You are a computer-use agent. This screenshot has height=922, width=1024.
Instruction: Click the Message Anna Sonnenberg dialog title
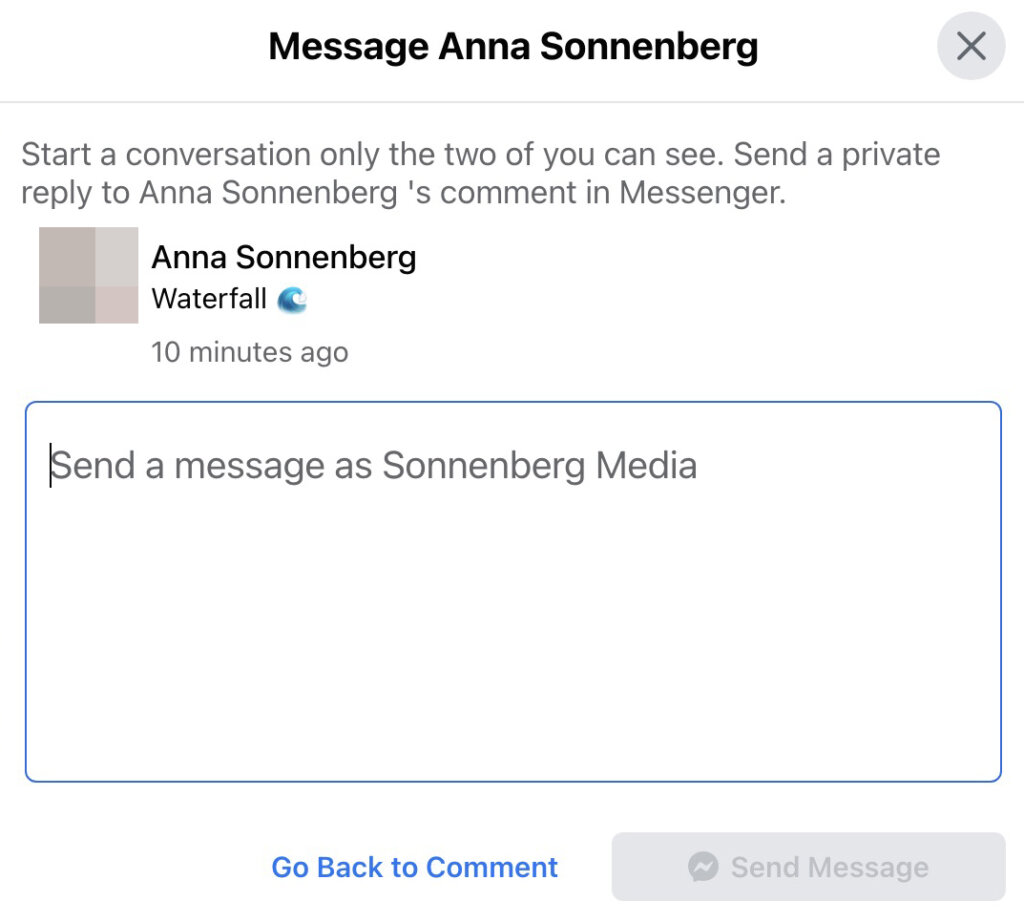pyautogui.click(x=512, y=45)
